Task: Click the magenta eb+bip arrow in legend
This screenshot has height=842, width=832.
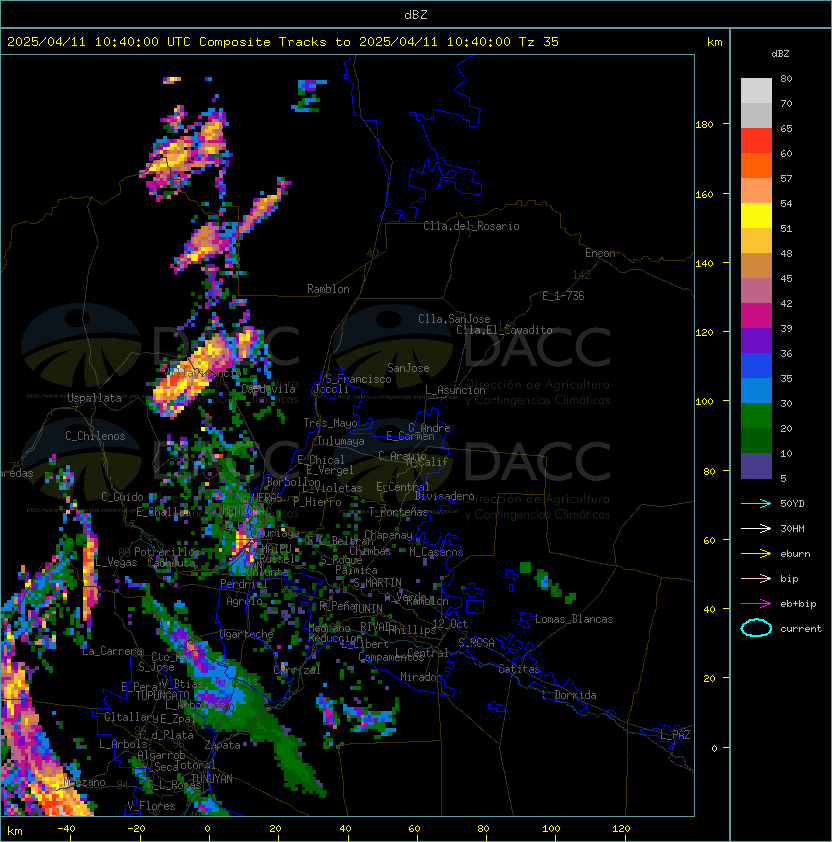Action: pyautogui.click(x=756, y=604)
